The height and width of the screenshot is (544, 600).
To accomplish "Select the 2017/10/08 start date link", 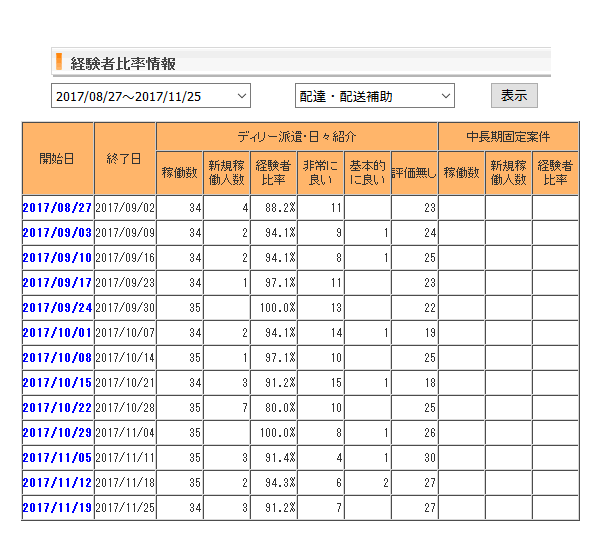I will 57,358.
